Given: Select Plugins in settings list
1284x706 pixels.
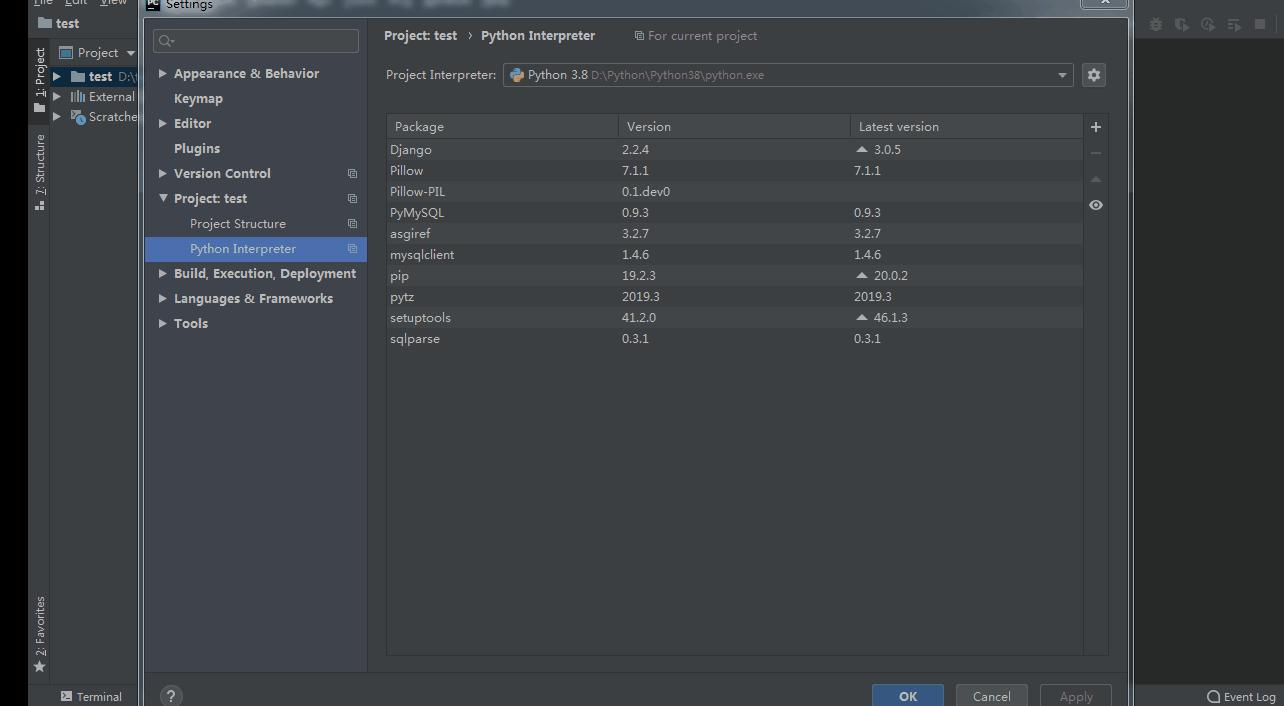Looking at the screenshot, I should tap(197, 148).
